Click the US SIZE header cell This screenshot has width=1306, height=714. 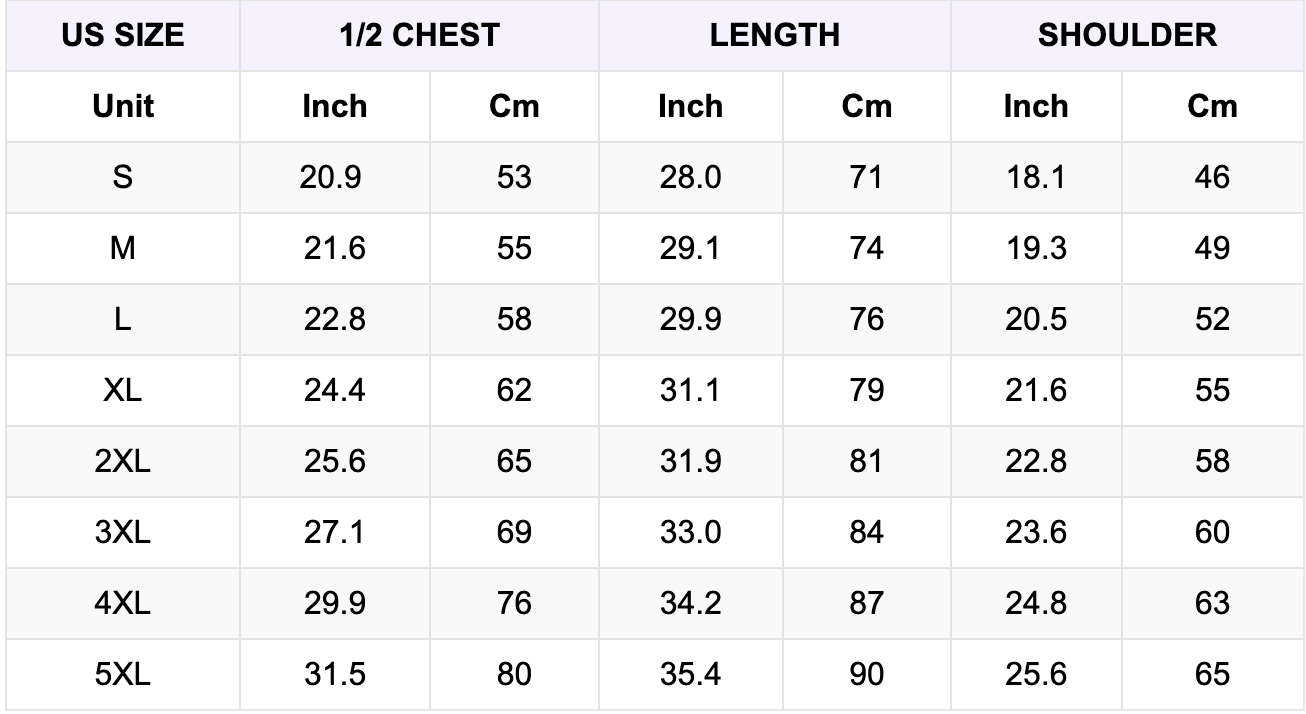(x=123, y=36)
